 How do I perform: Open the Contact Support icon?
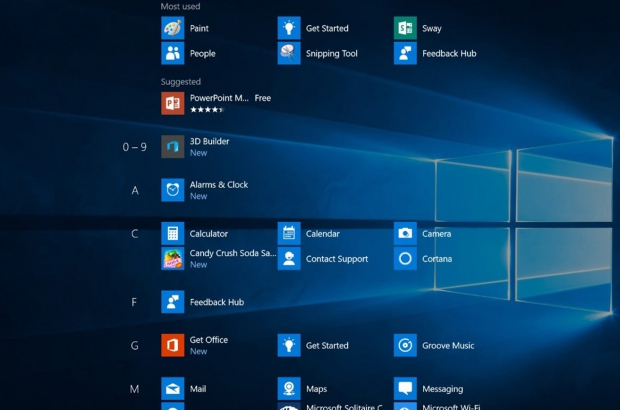pyautogui.click(x=289, y=259)
